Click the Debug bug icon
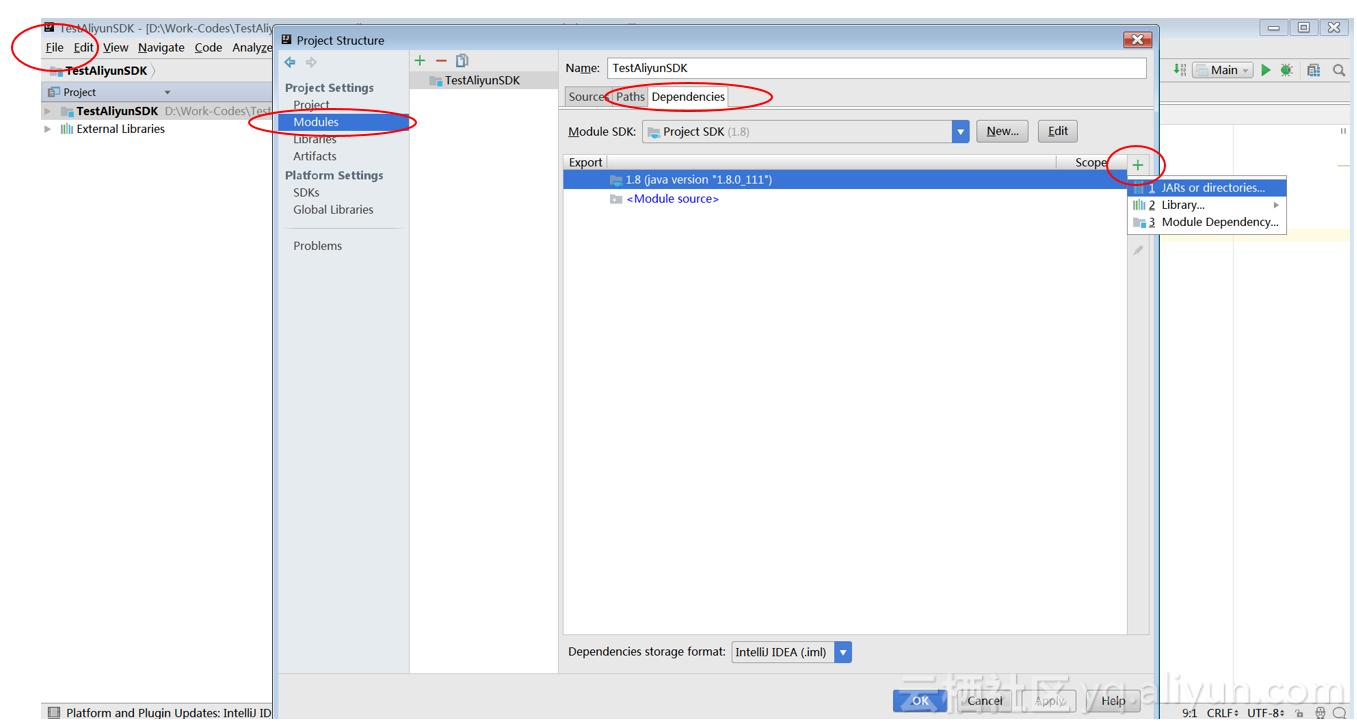The image size is (1357, 726). [1287, 70]
